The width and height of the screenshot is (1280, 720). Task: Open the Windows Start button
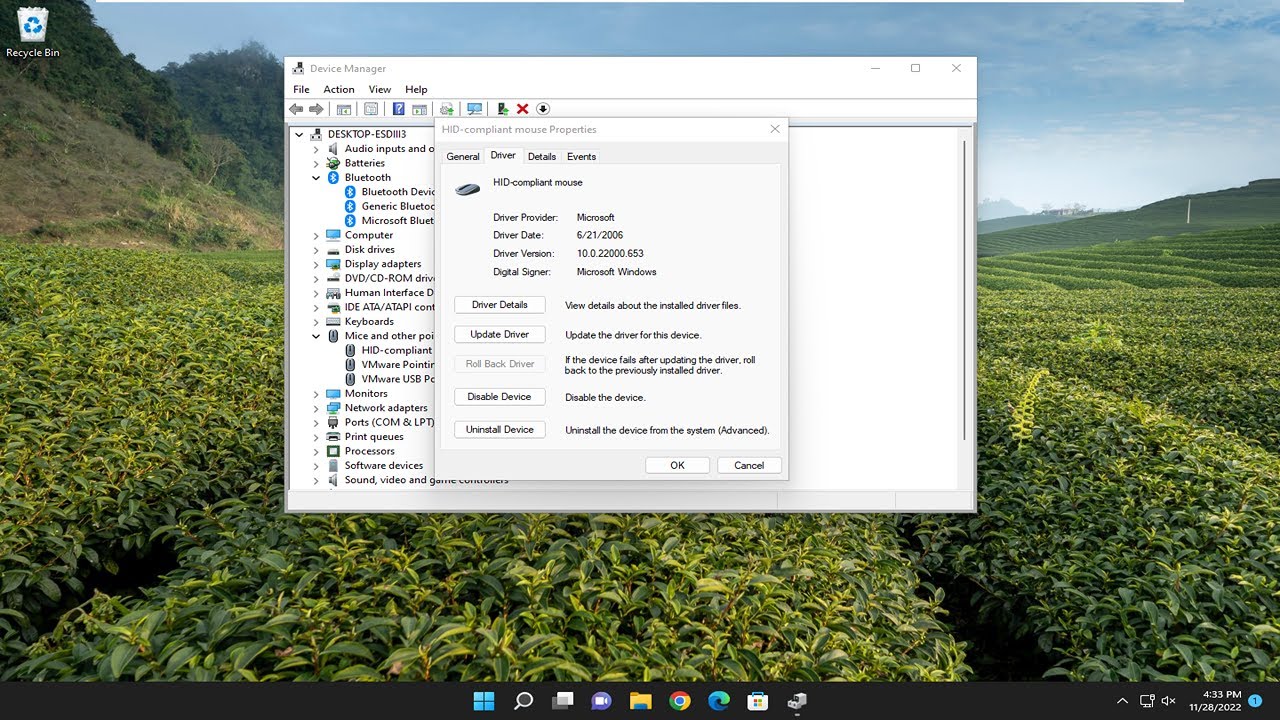tap(483, 701)
